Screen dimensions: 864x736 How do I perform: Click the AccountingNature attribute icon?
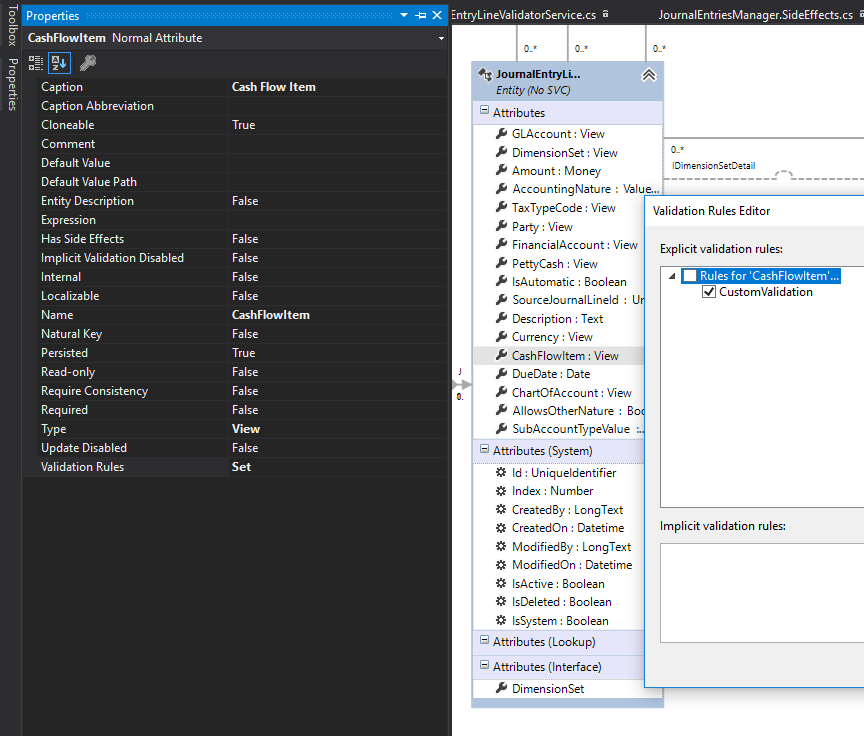pos(501,188)
